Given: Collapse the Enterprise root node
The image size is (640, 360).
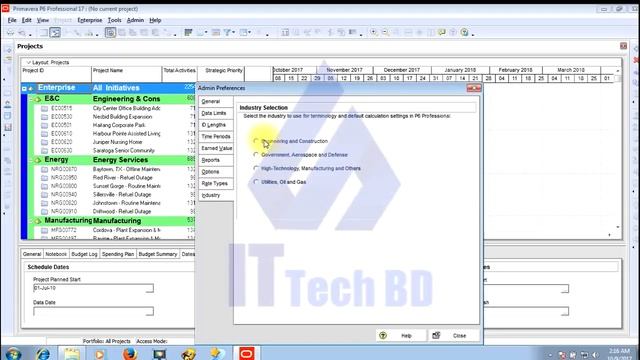Looking at the screenshot, I should coord(24,88).
